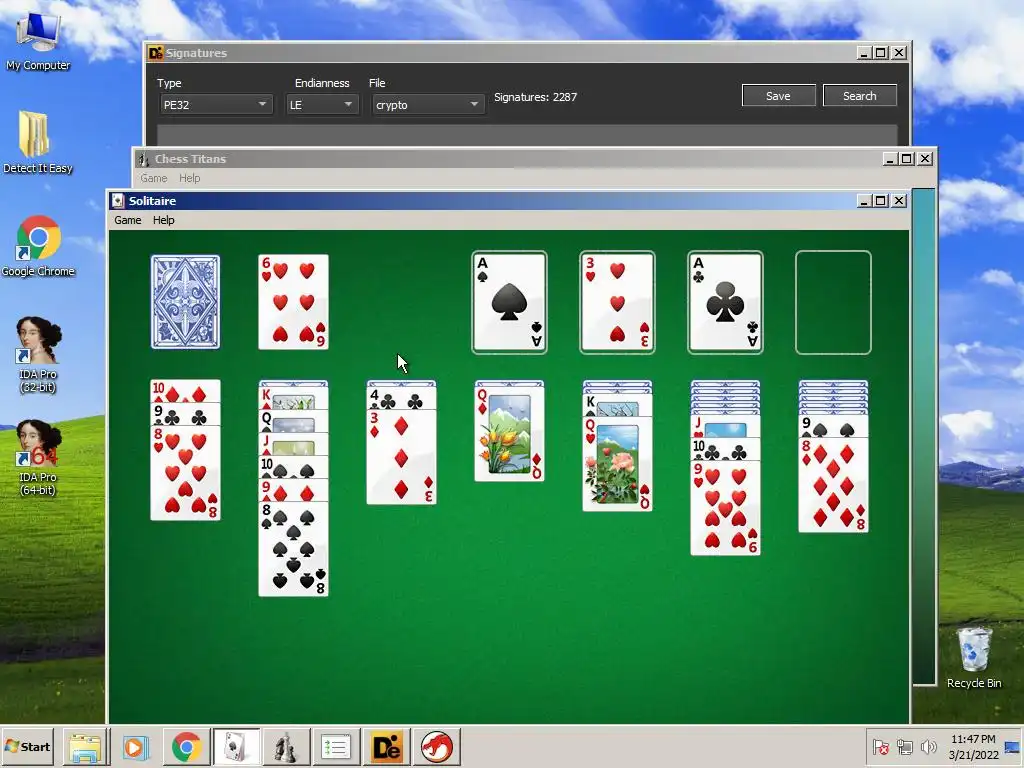Close the Signatures window

899,53
